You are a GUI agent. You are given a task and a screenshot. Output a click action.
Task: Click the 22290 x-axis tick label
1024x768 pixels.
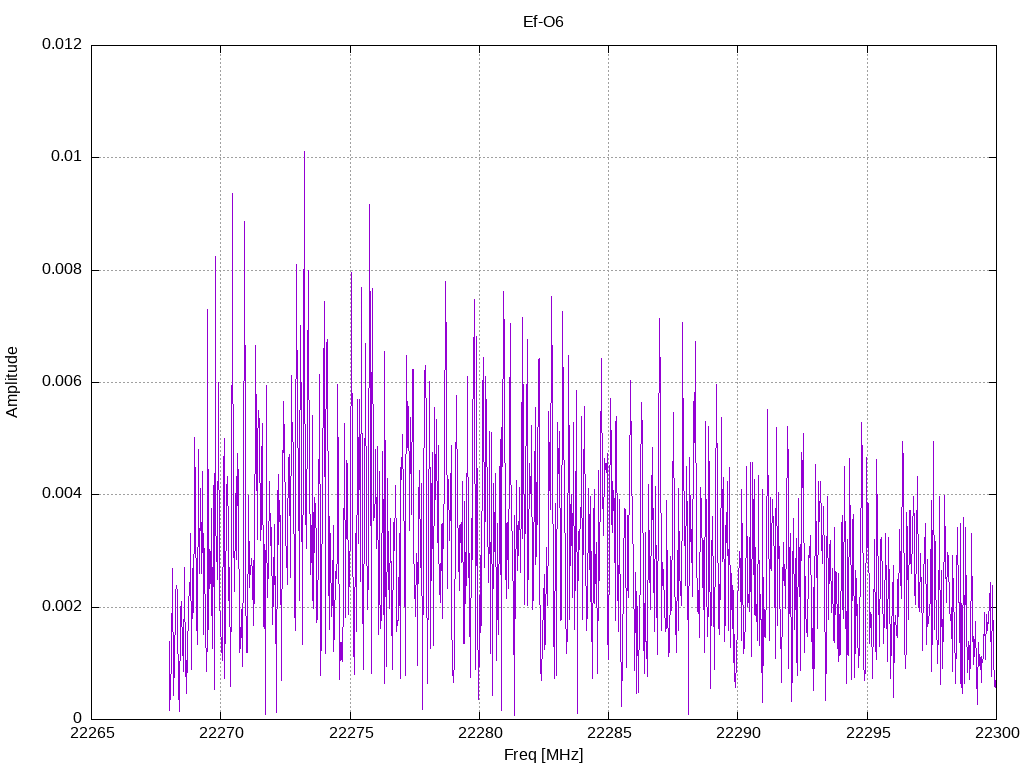point(739,733)
